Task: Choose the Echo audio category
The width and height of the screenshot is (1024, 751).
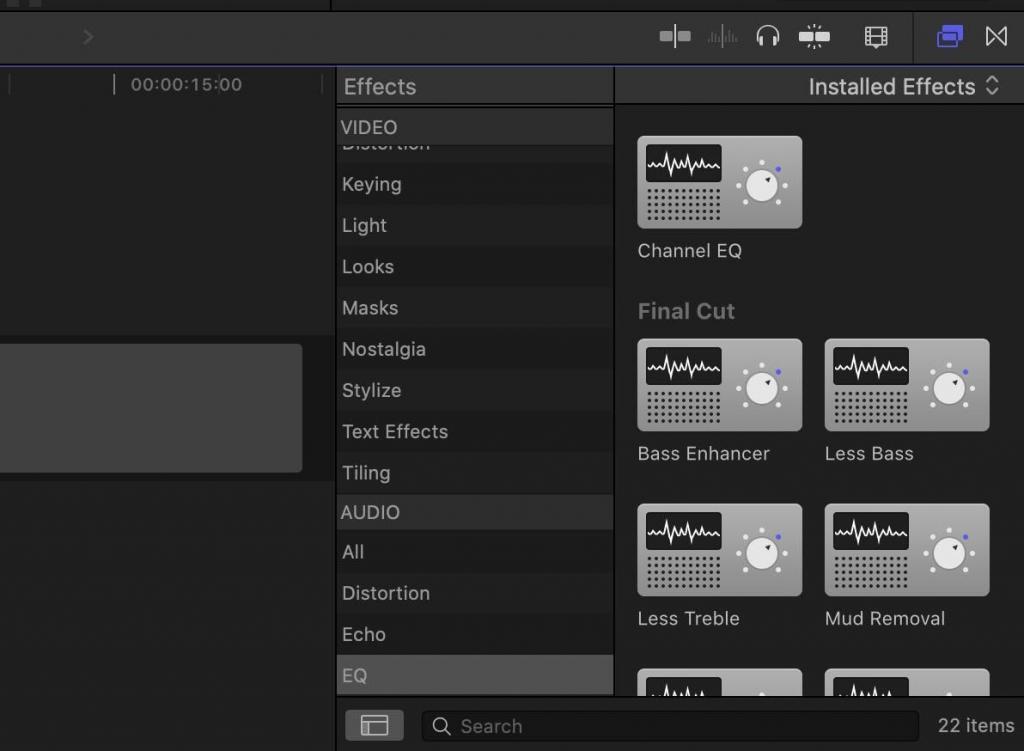Action: pyautogui.click(x=364, y=634)
